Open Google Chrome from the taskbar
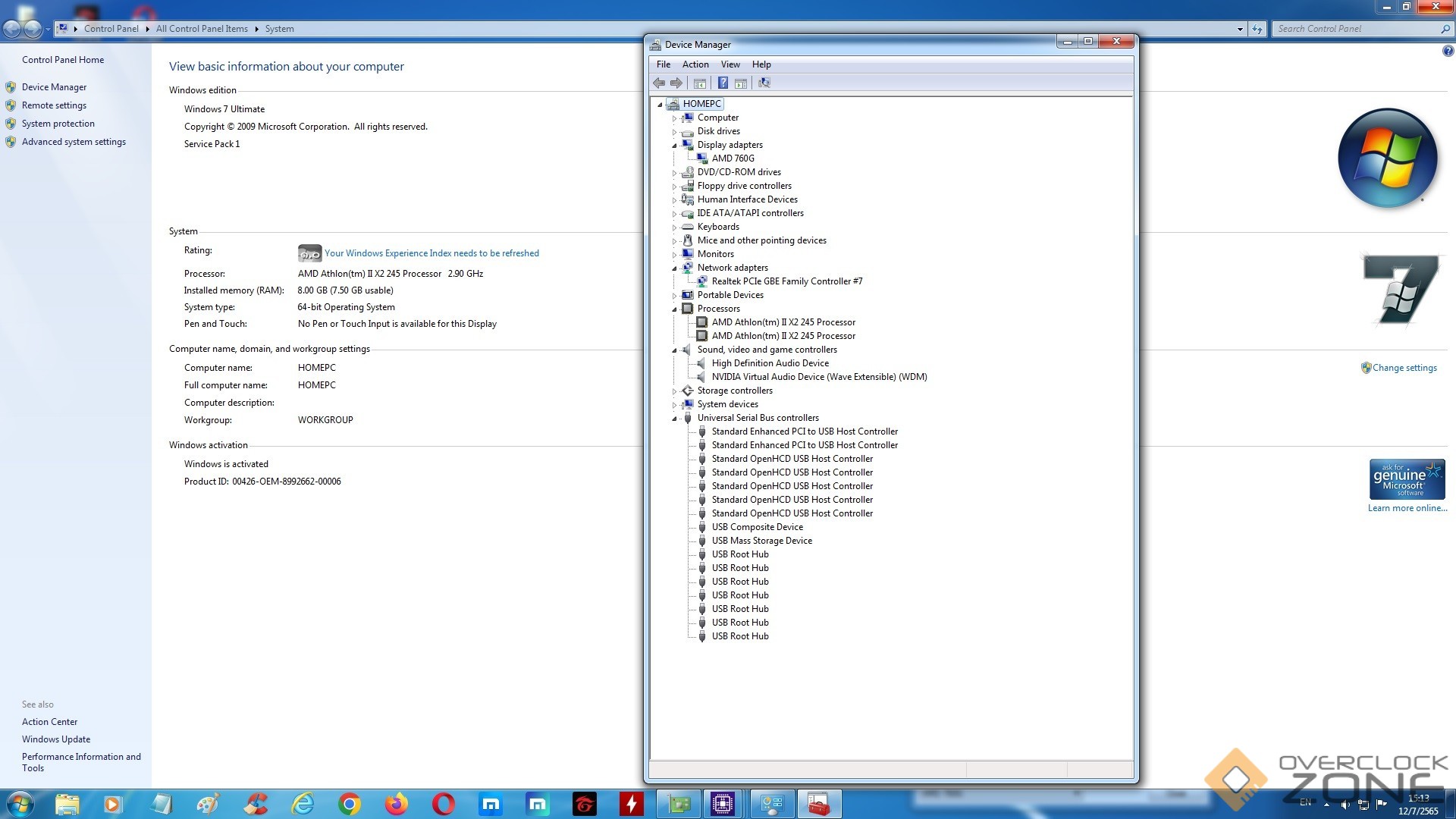1456x819 pixels. tap(350, 804)
